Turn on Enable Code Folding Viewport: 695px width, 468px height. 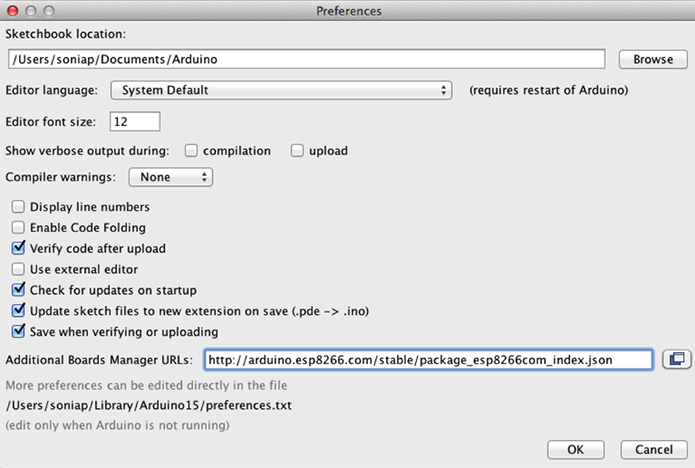(18, 228)
